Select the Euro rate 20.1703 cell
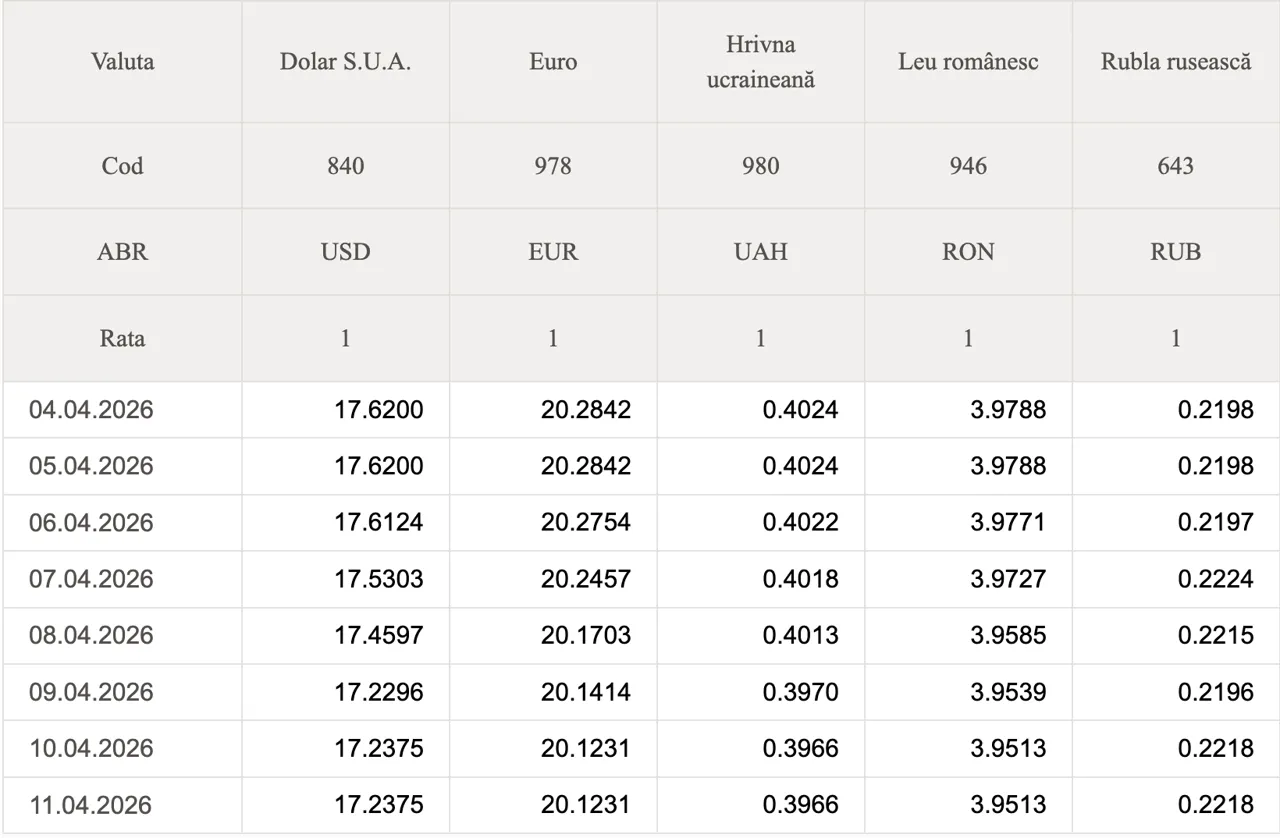The image size is (1280, 838). tap(586, 636)
